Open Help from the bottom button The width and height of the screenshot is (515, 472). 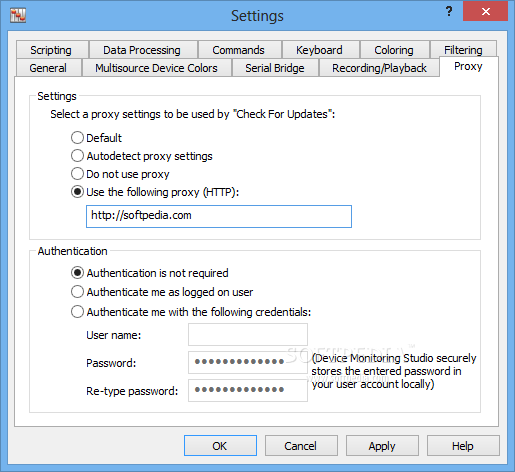pyautogui.click(x=463, y=446)
